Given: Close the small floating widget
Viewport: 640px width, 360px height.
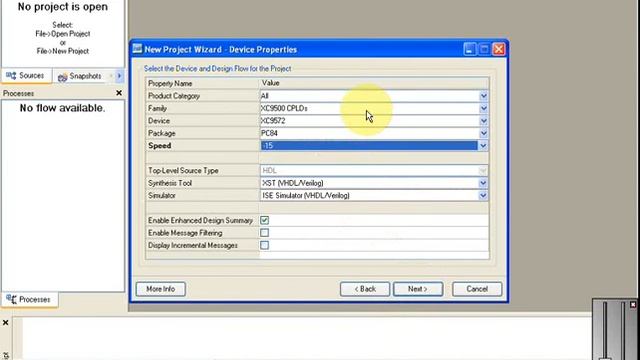Looking at the screenshot, I should [633, 305].
